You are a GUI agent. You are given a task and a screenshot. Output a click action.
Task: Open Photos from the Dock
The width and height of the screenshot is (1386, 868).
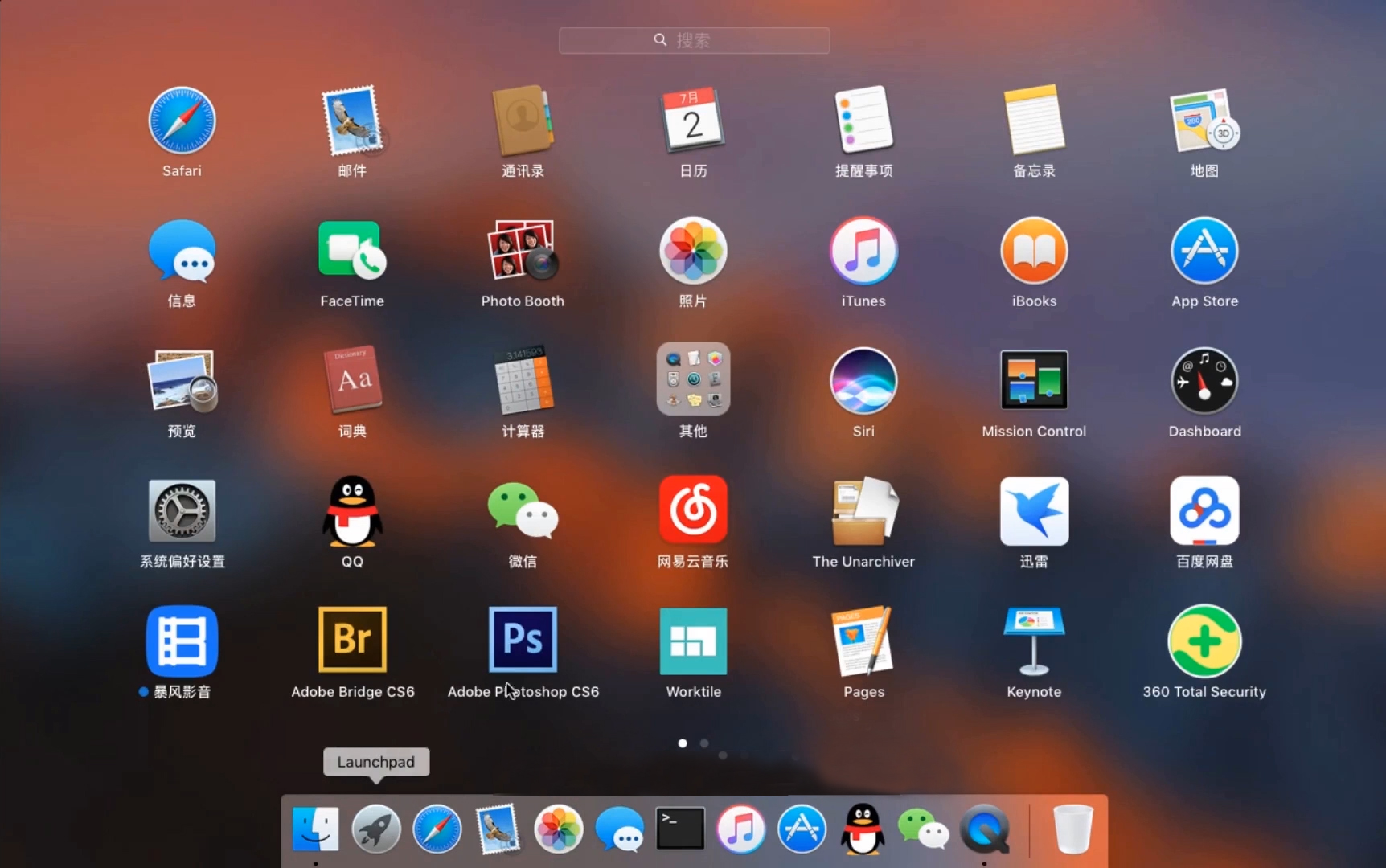coord(559,829)
